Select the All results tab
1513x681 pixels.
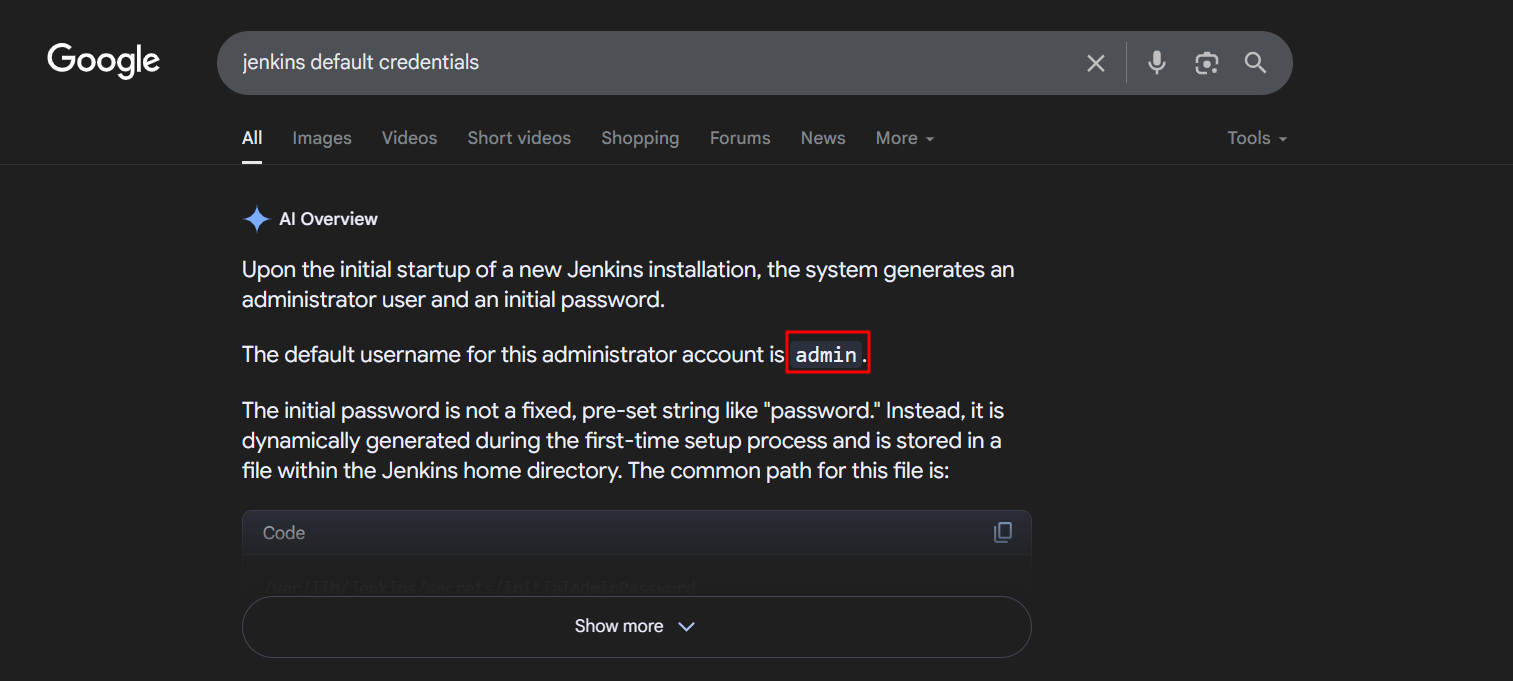click(252, 138)
